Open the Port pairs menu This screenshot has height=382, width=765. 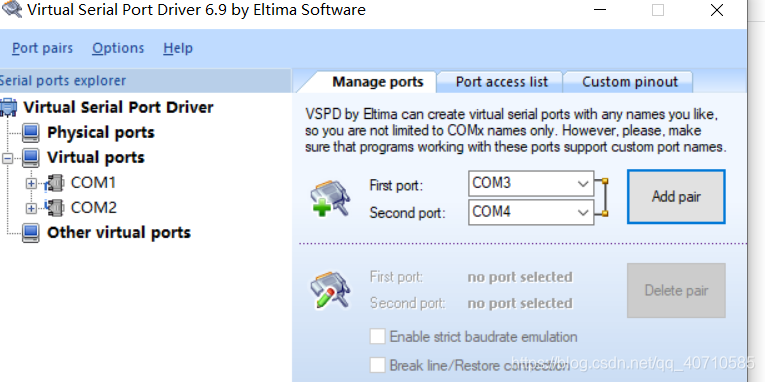click(x=42, y=48)
